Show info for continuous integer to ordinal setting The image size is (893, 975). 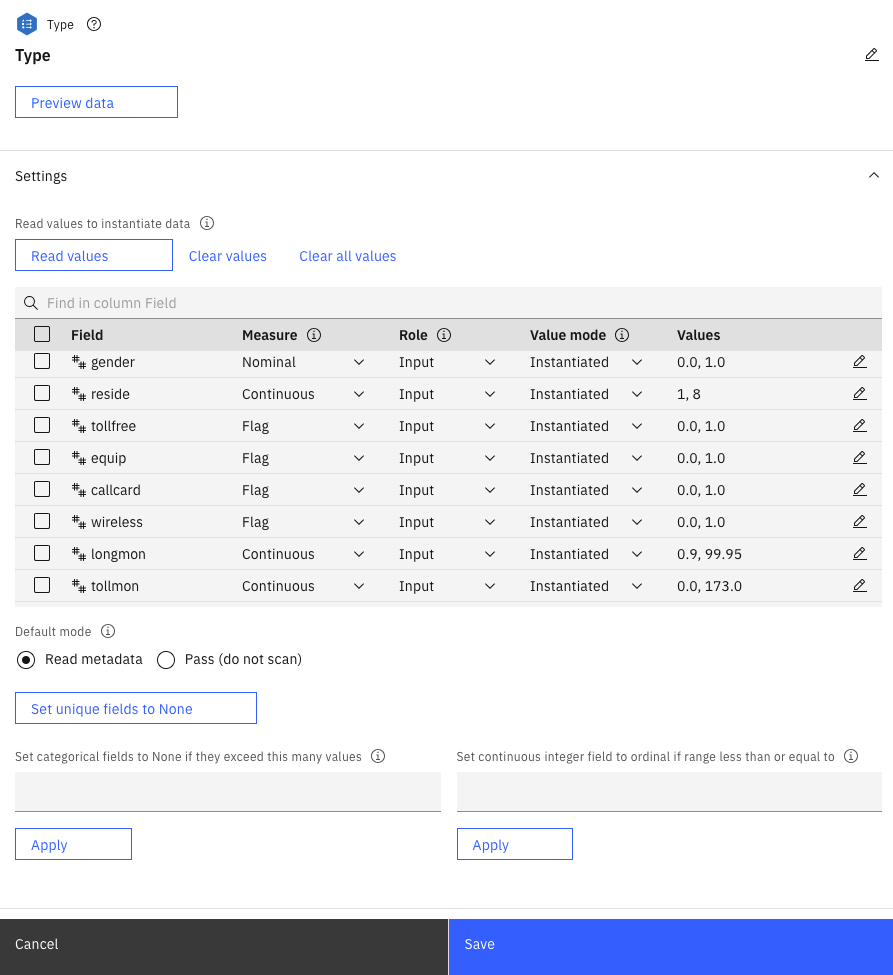(851, 756)
